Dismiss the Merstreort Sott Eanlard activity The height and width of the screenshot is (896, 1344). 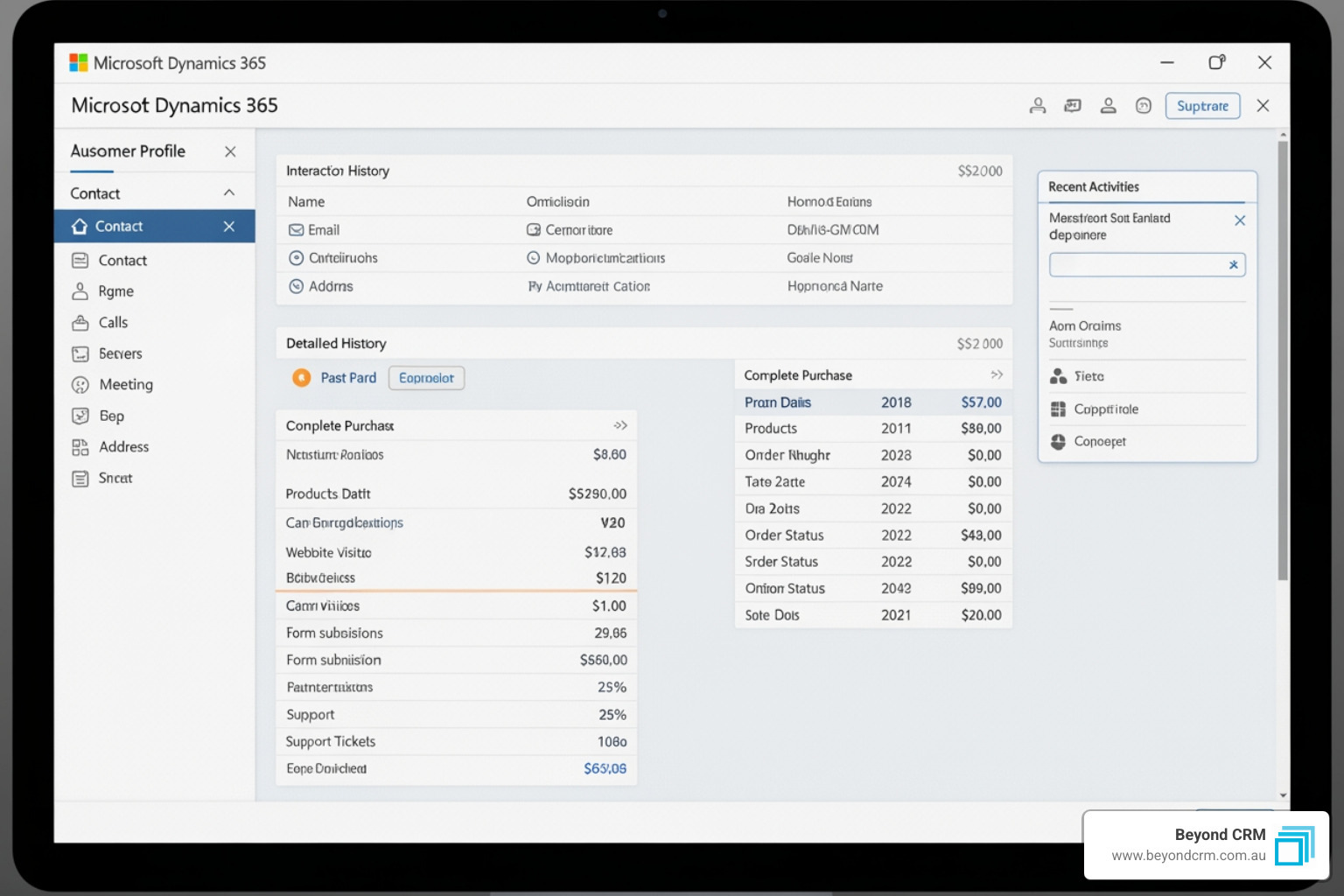(1240, 220)
